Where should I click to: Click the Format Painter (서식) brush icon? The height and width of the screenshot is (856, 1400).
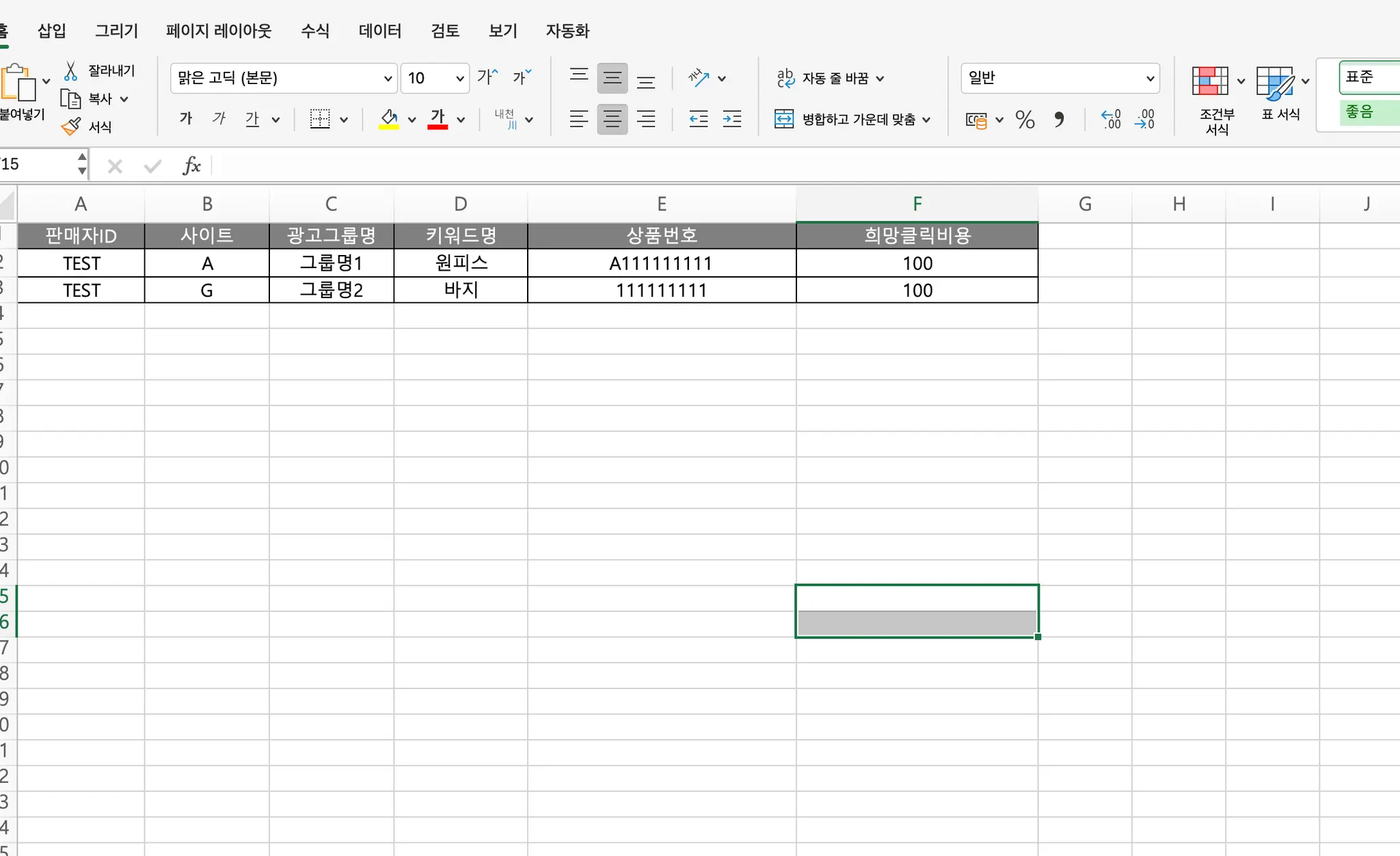[x=71, y=127]
